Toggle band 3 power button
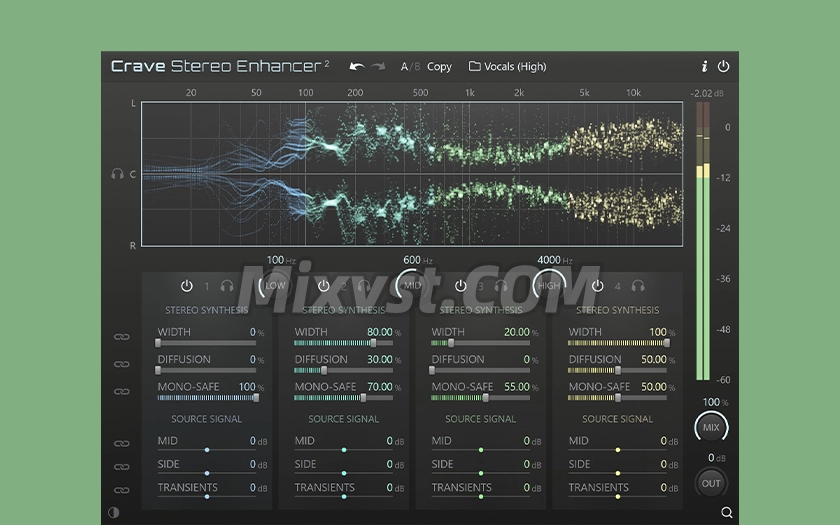Image resolution: width=840 pixels, height=525 pixels. pyautogui.click(x=461, y=286)
